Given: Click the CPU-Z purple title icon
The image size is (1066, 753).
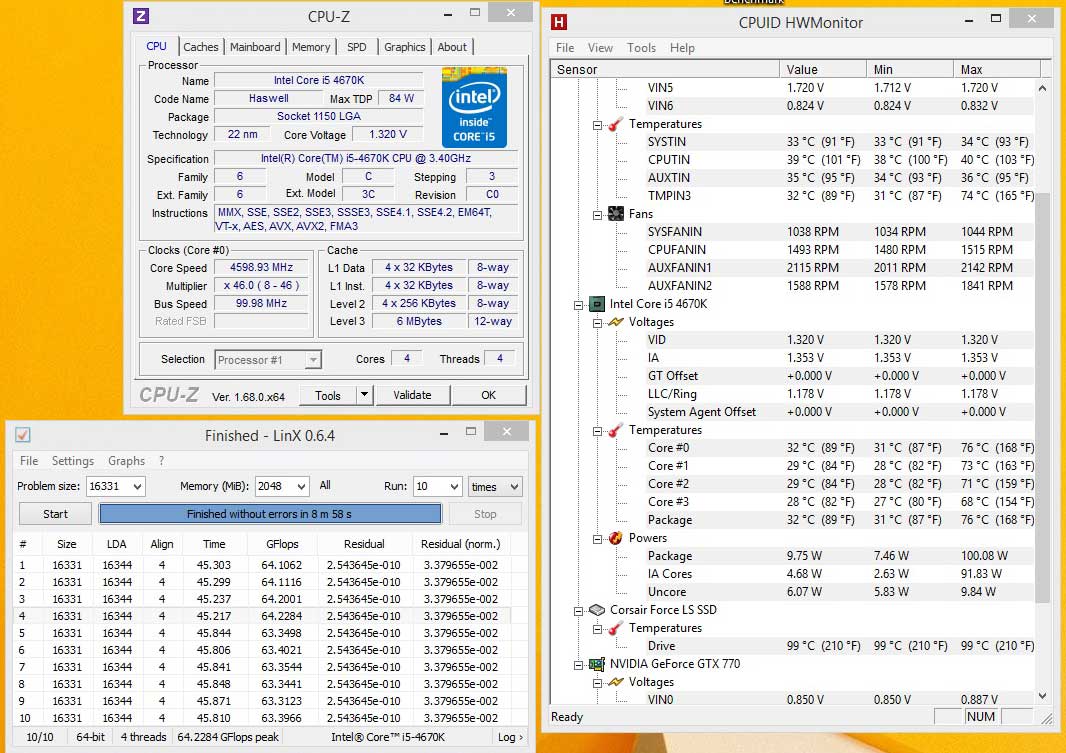Looking at the screenshot, I should [x=141, y=16].
